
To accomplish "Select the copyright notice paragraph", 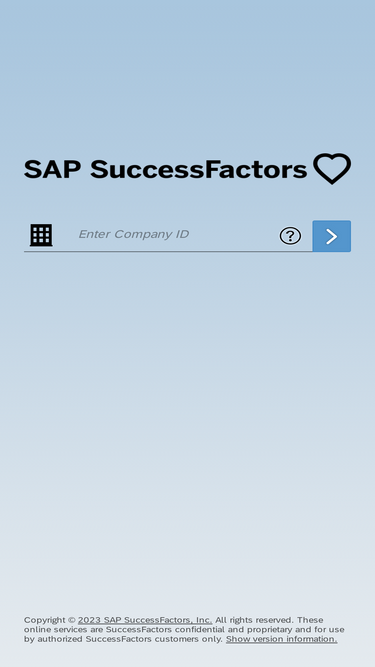I will pos(184,630).
